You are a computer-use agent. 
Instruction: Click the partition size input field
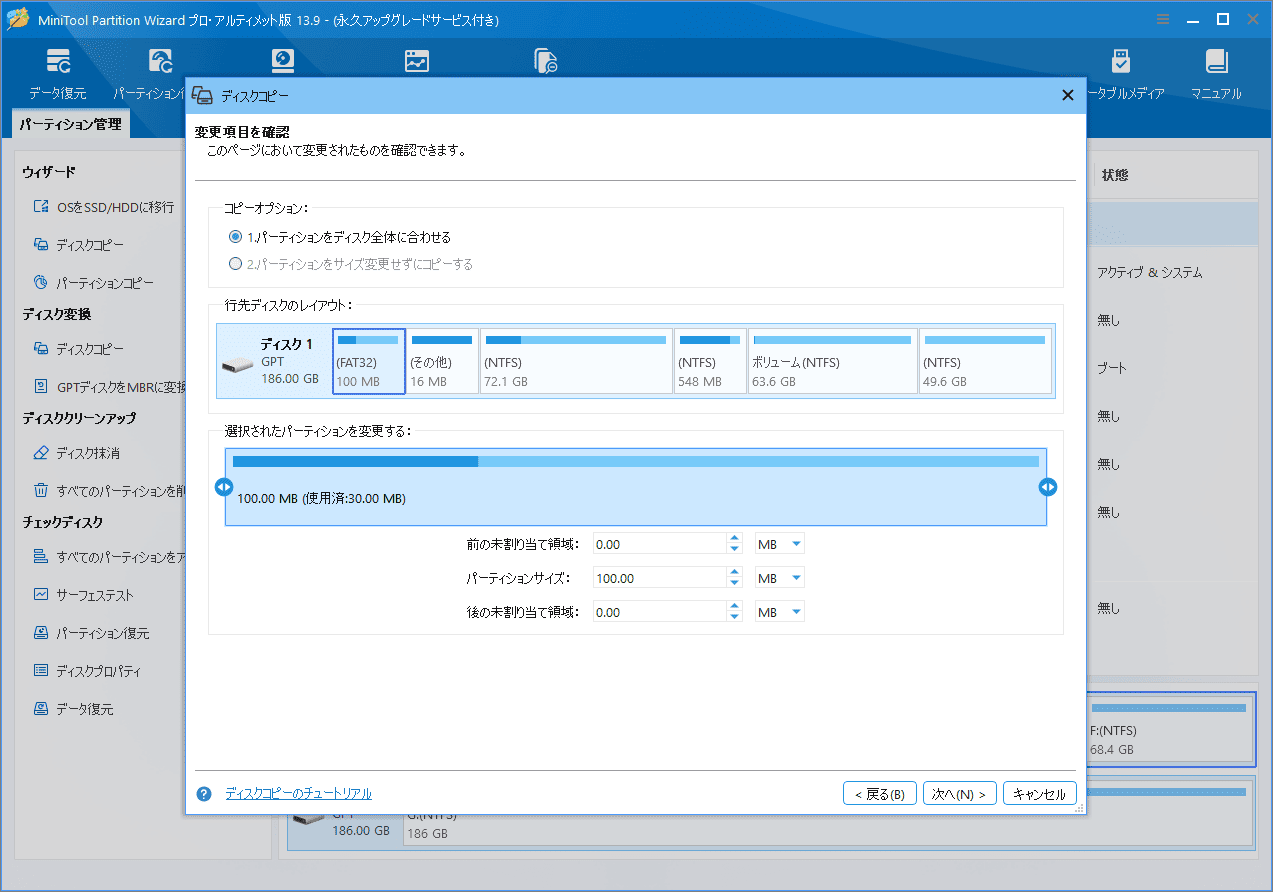[x=660, y=578]
